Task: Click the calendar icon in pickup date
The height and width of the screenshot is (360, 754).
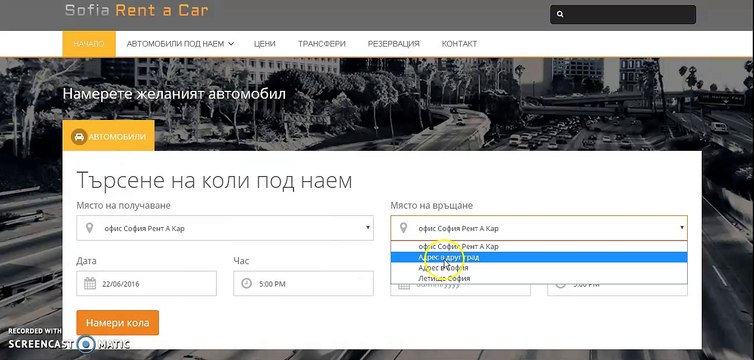Action: pos(90,284)
